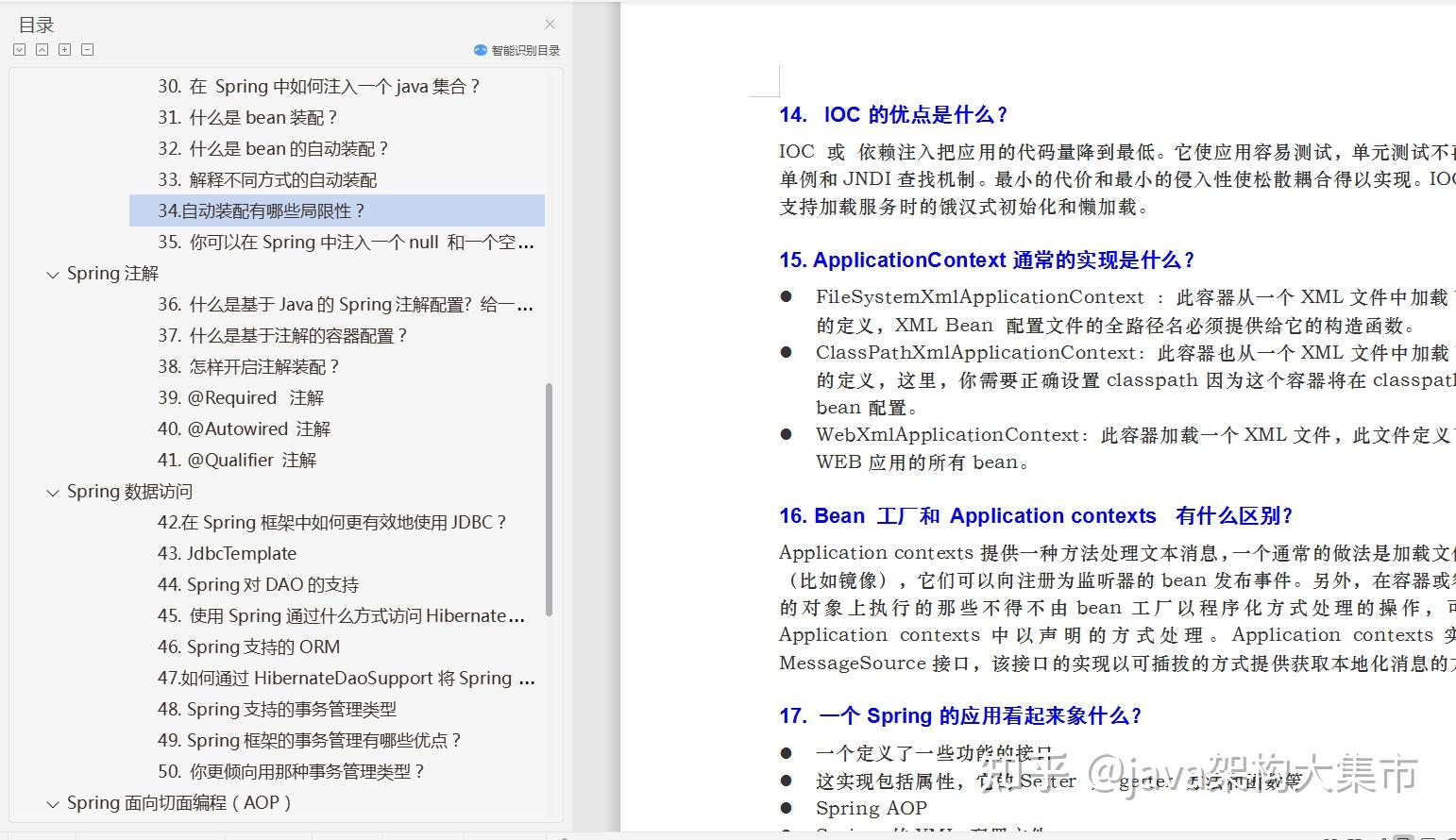Viewport: 1456px width, 840px height.
Task: Click the plus icon to expand levels
Action: click(65, 50)
